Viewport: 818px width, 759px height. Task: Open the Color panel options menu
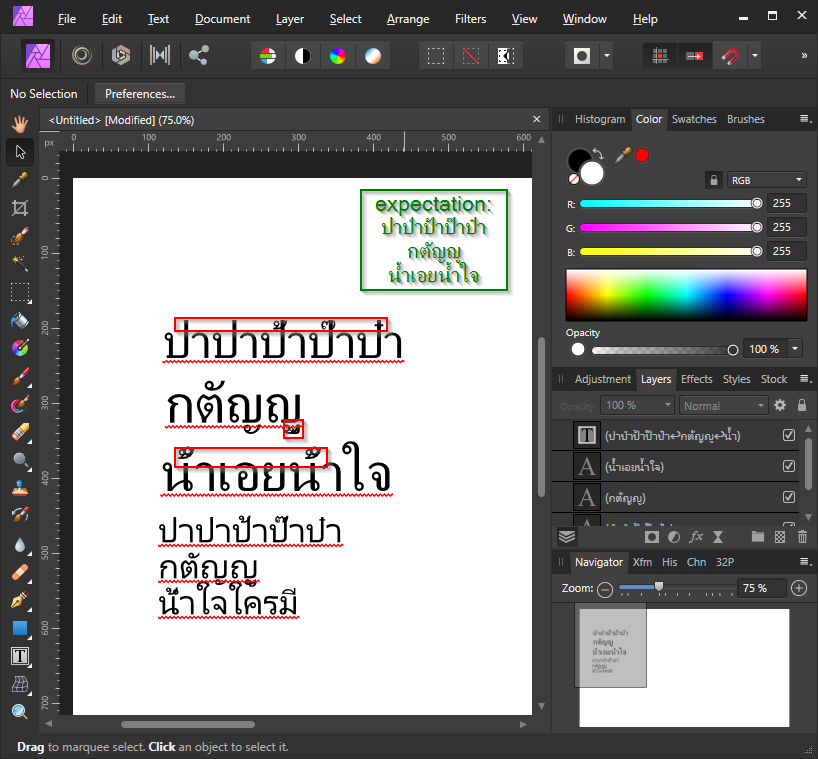[x=805, y=119]
